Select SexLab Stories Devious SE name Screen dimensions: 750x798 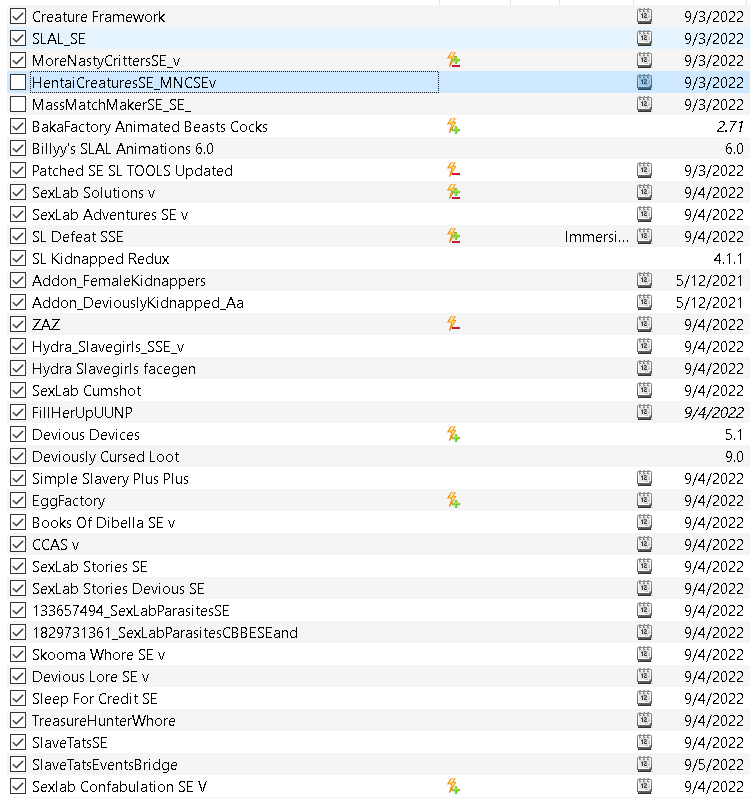point(118,589)
